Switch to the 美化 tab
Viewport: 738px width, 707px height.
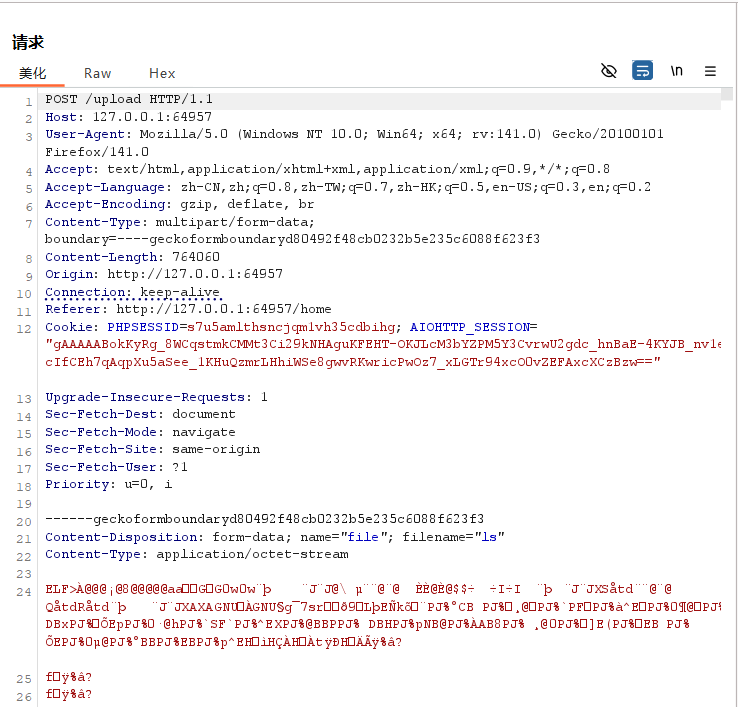[32, 73]
